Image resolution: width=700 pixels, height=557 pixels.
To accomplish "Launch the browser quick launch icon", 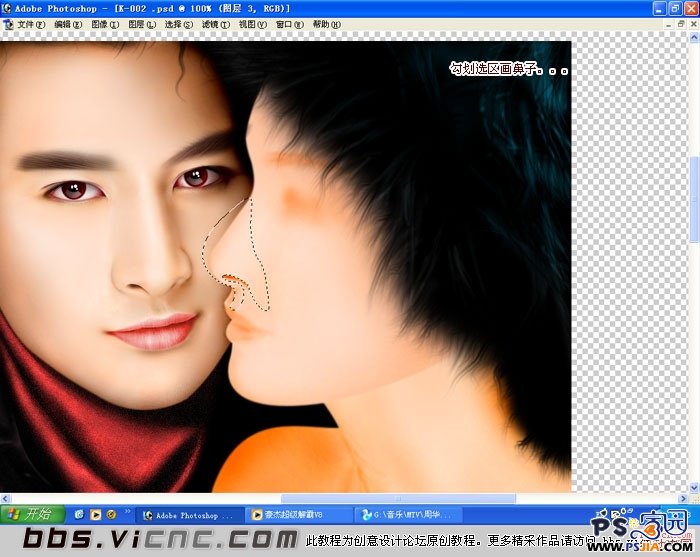I will (x=79, y=515).
